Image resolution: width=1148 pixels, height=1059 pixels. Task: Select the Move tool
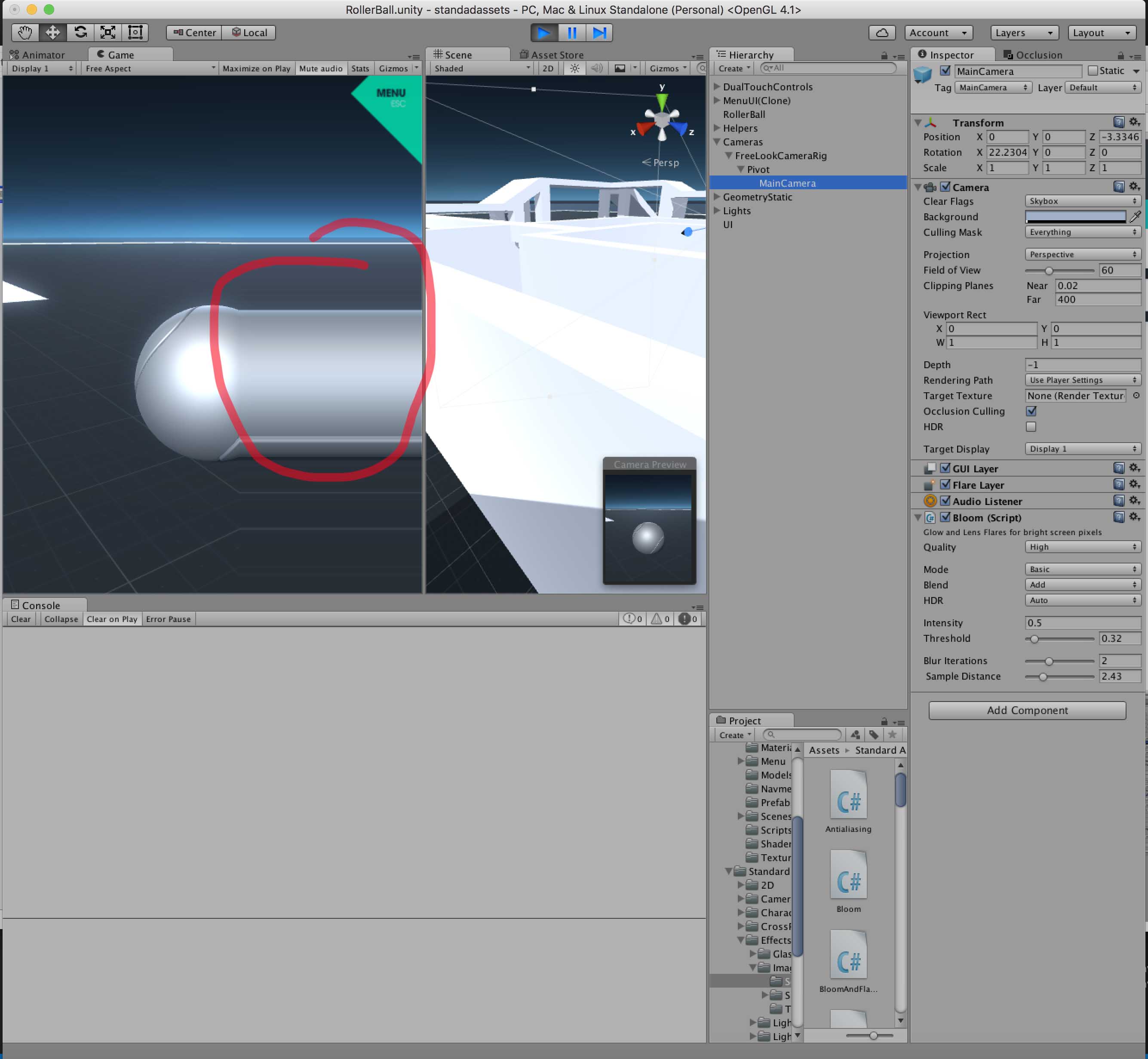53,33
